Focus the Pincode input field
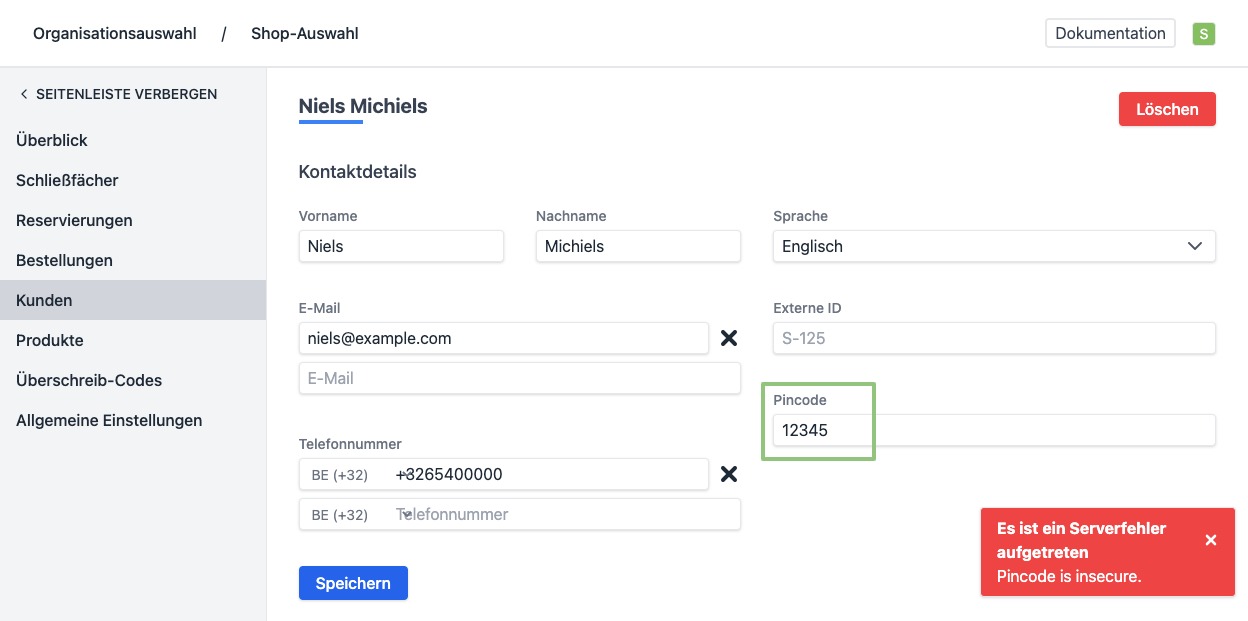Viewport: 1248px width, 621px height. tap(993, 430)
